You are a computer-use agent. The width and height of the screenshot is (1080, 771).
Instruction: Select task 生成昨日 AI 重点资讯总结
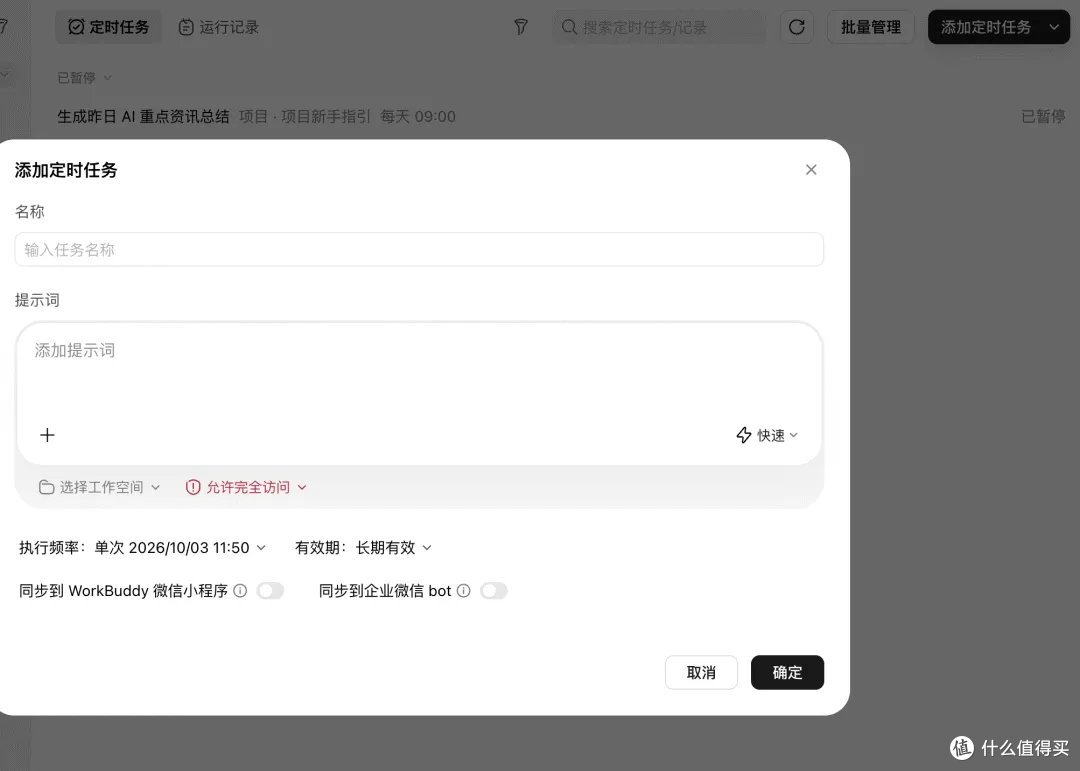[x=143, y=116]
